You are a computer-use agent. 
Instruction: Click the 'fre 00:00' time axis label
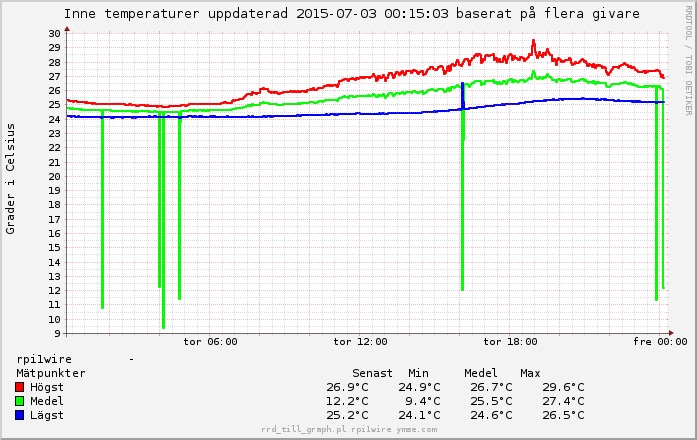click(x=659, y=342)
